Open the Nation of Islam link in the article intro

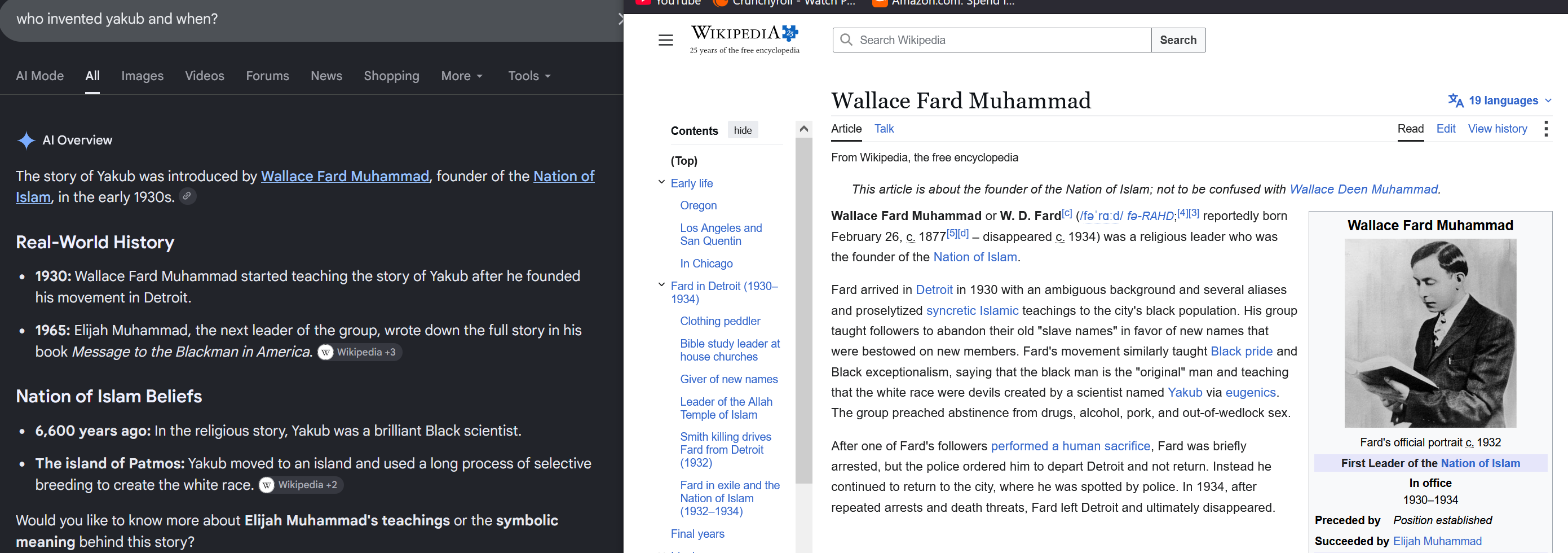tap(975, 257)
